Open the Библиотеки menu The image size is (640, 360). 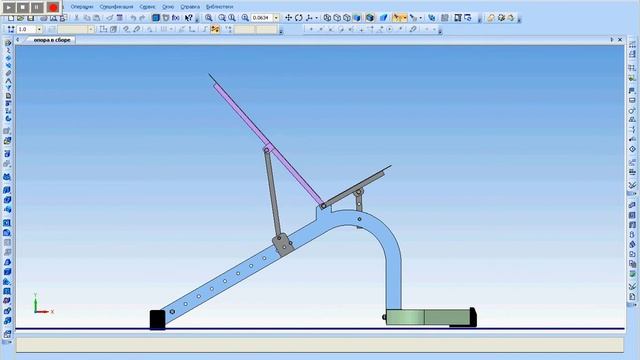(220, 7)
